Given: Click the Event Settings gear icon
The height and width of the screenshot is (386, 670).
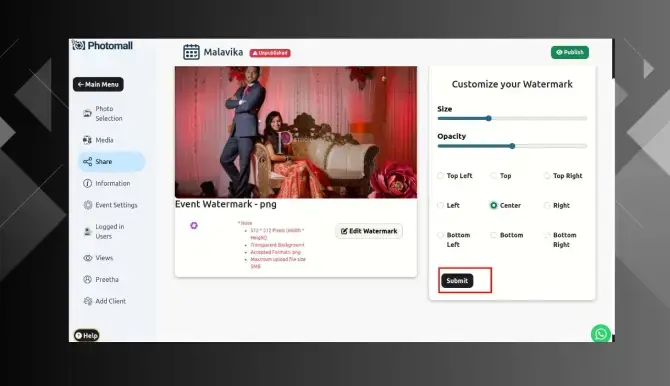Looking at the screenshot, I should pos(88,205).
